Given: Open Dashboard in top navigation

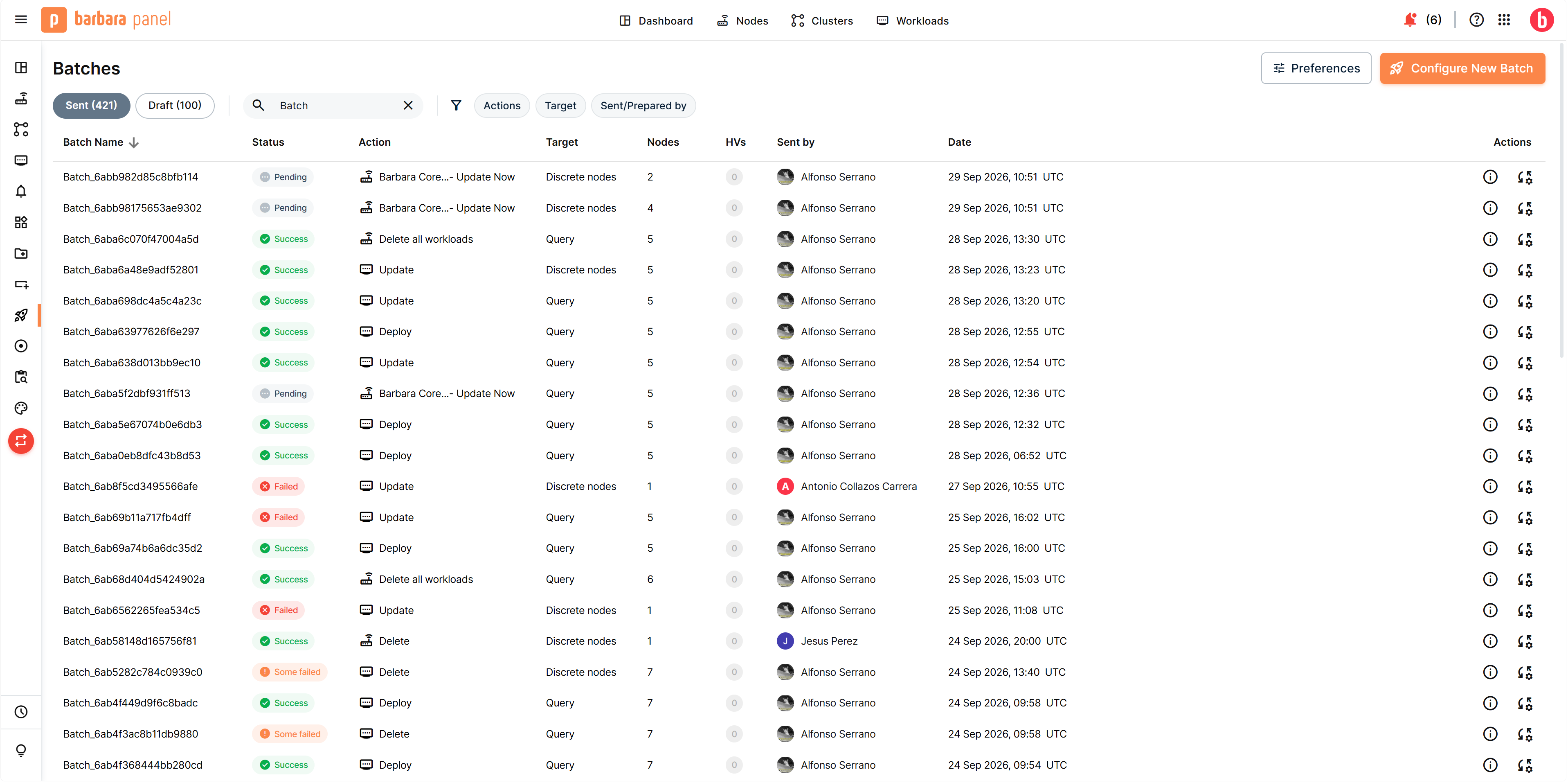Looking at the screenshot, I should pos(656,21).
